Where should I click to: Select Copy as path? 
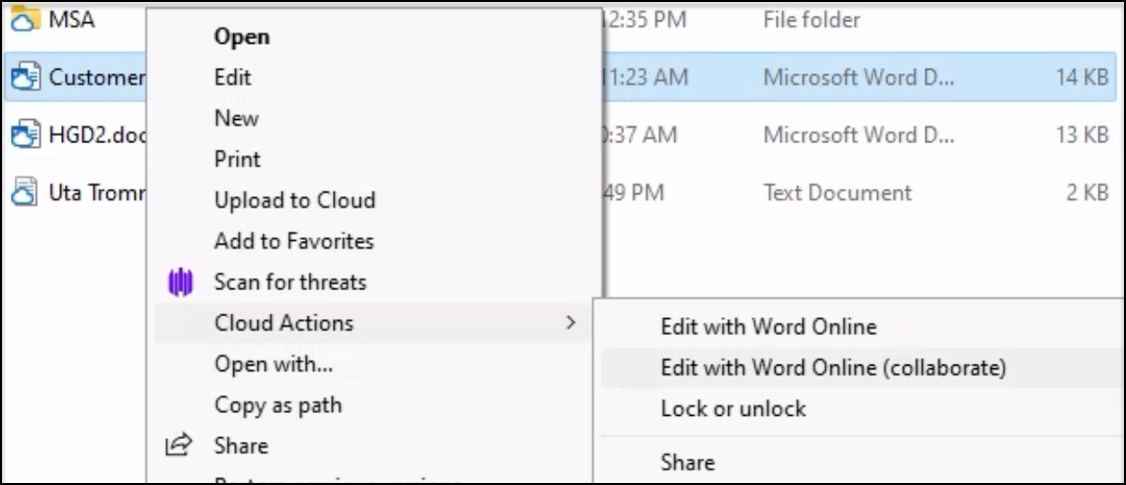[x=277, y=405]
